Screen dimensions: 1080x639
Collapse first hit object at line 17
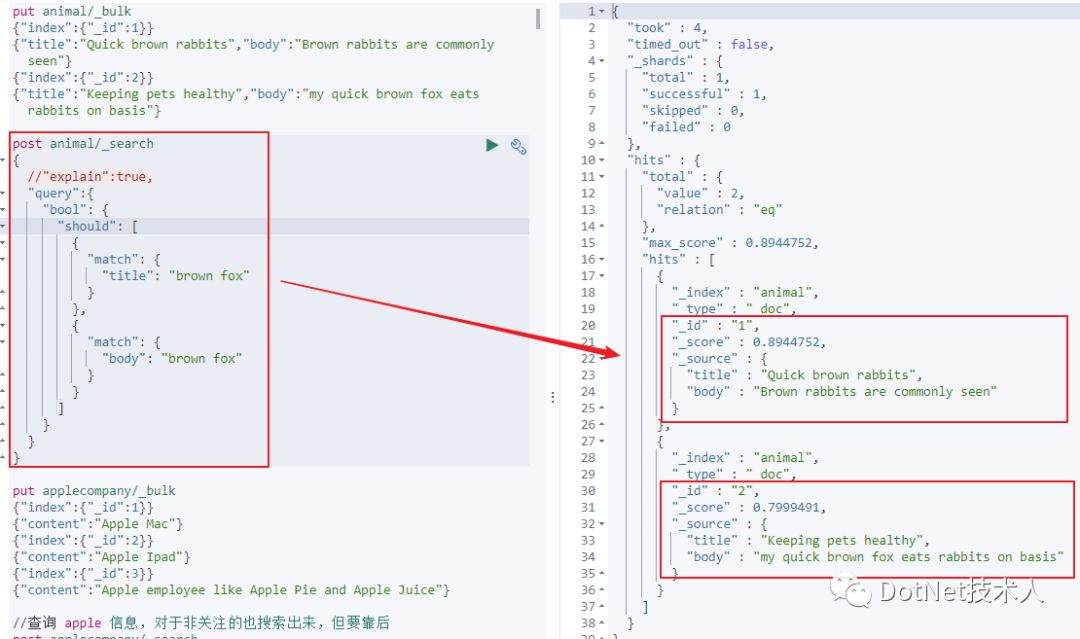coord(602,276)
